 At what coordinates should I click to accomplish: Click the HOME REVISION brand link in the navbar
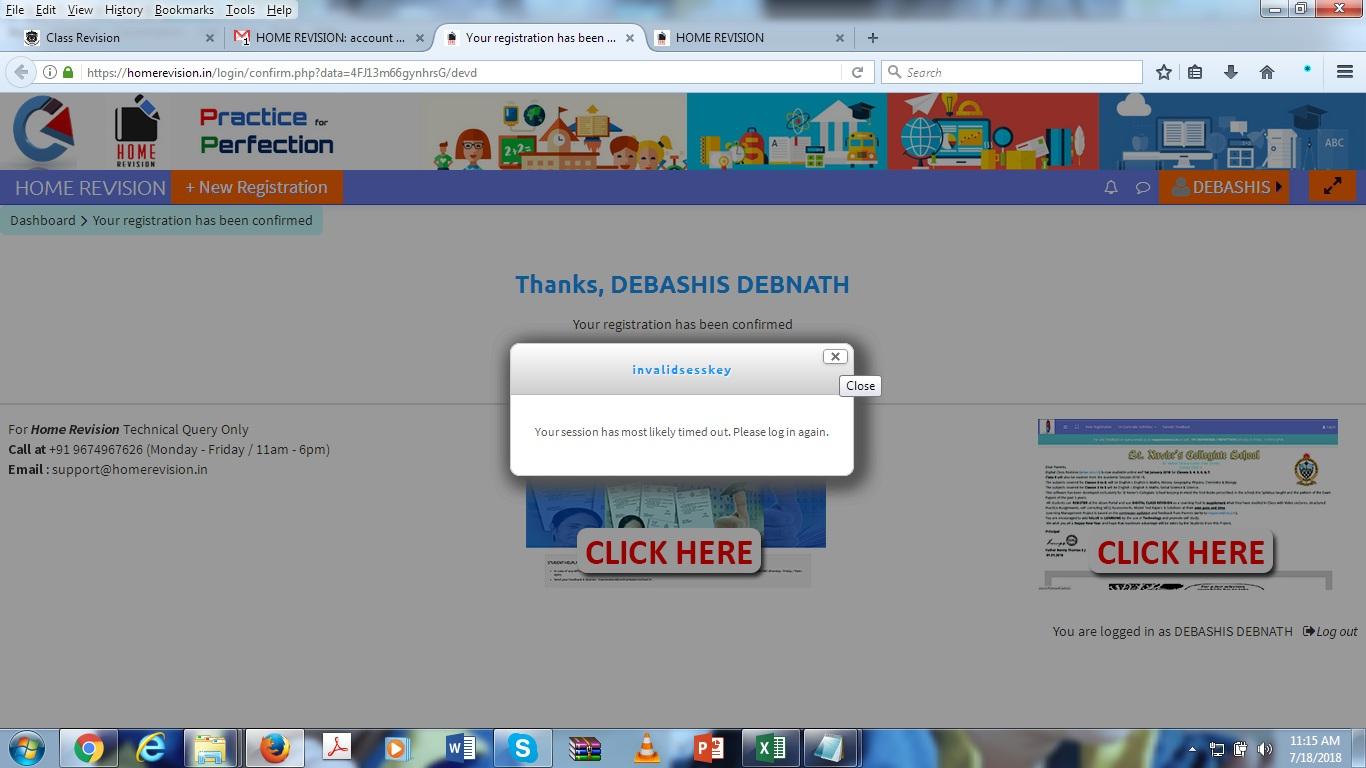[90, 187]
